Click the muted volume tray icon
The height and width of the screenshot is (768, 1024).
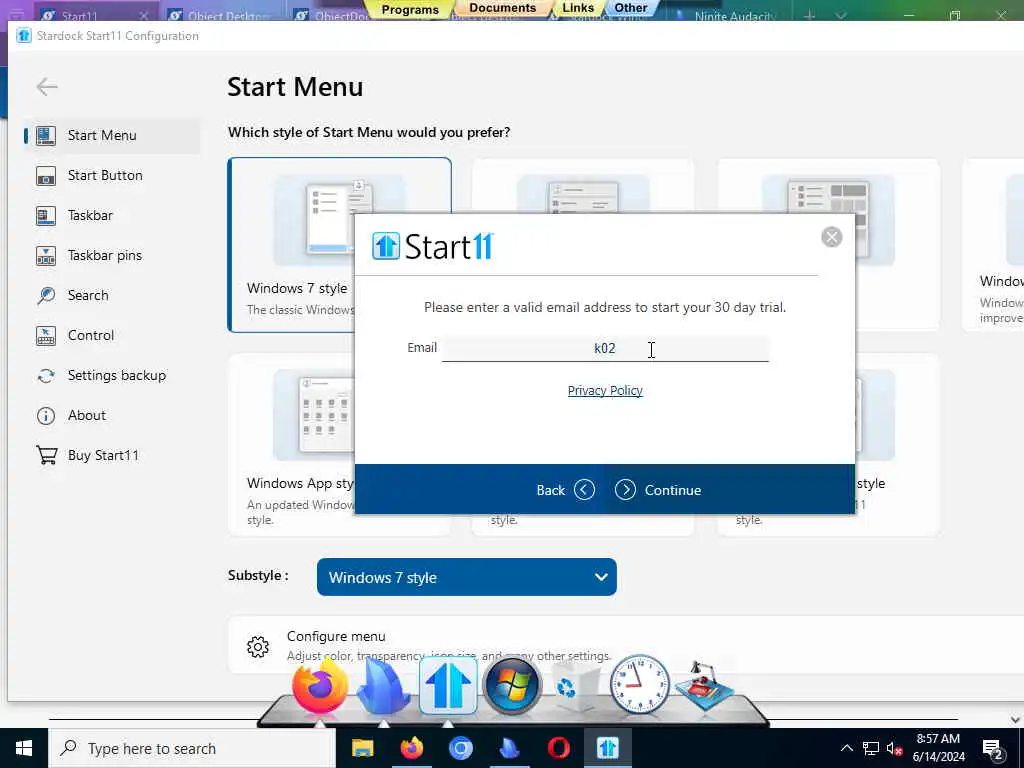click(x=894, y=748)
